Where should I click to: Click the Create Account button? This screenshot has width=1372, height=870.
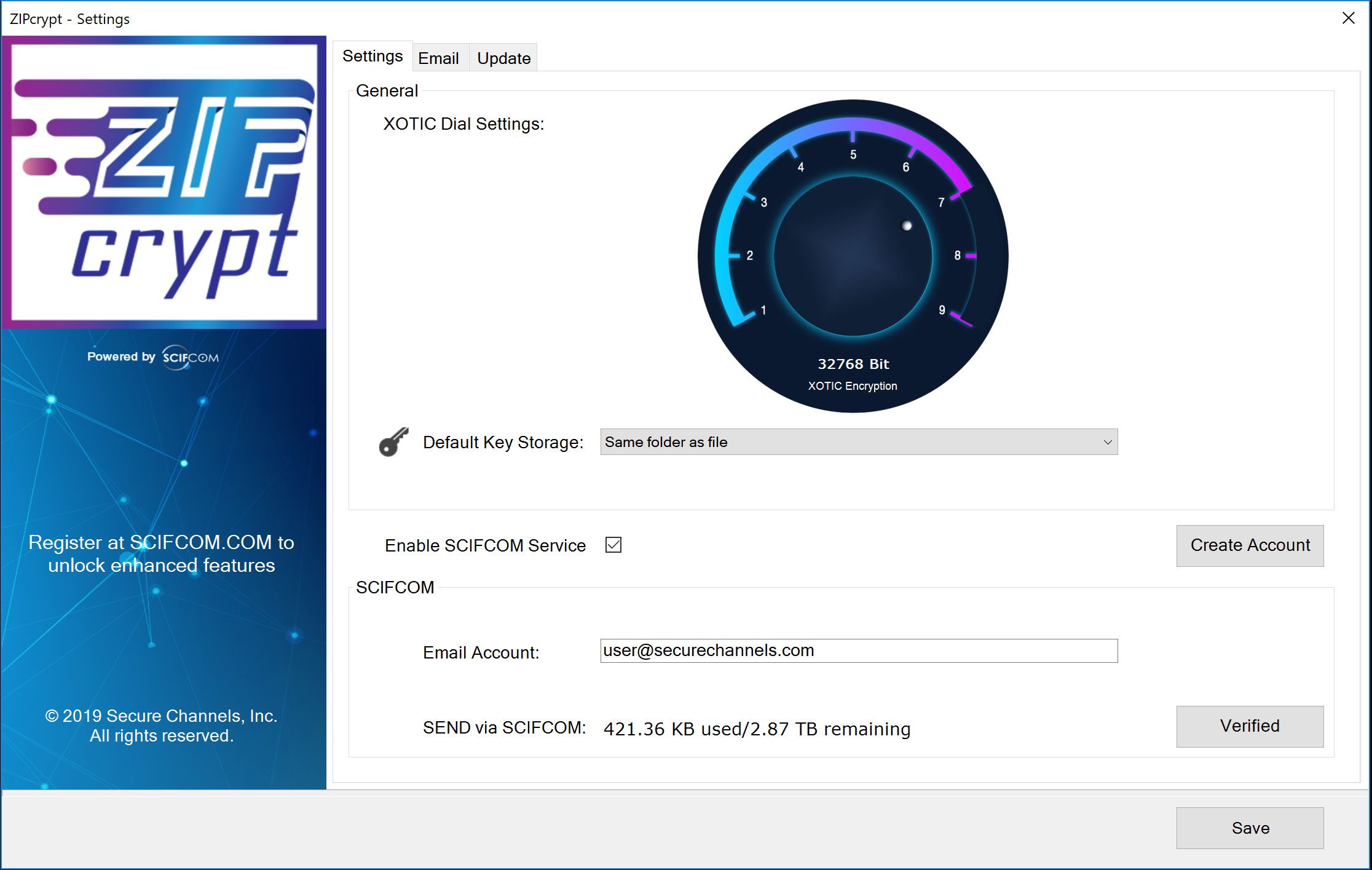pos(1249,545)
